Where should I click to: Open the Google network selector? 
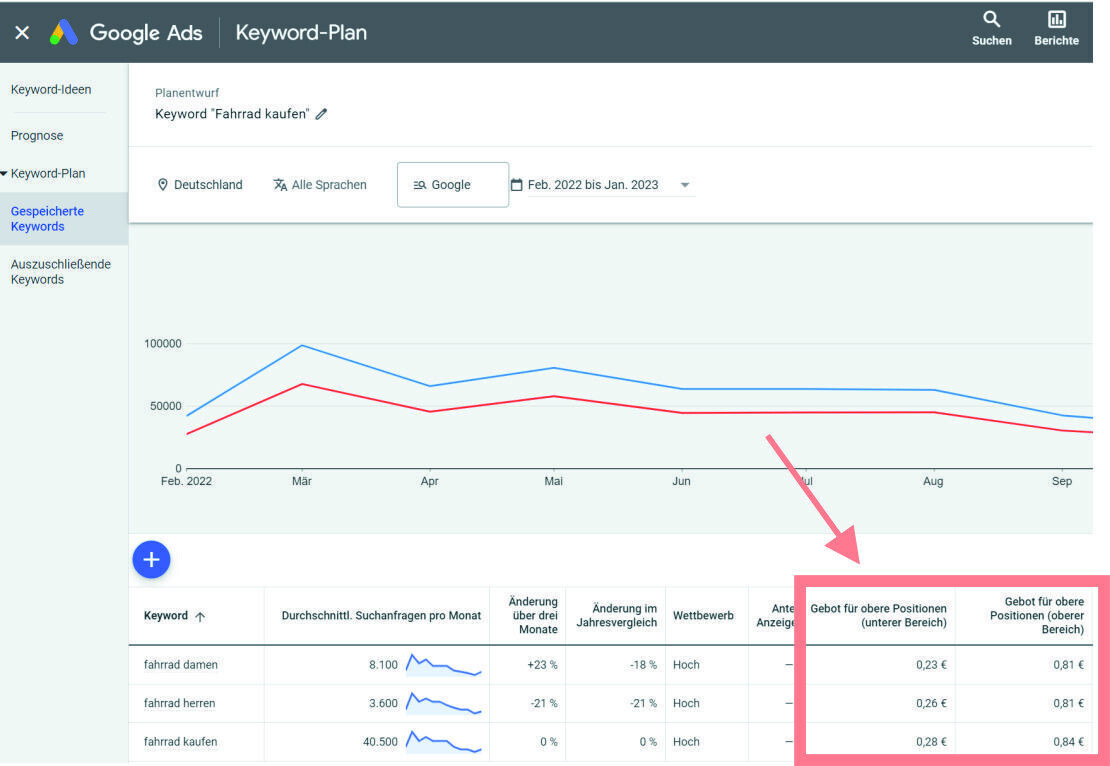452,184
